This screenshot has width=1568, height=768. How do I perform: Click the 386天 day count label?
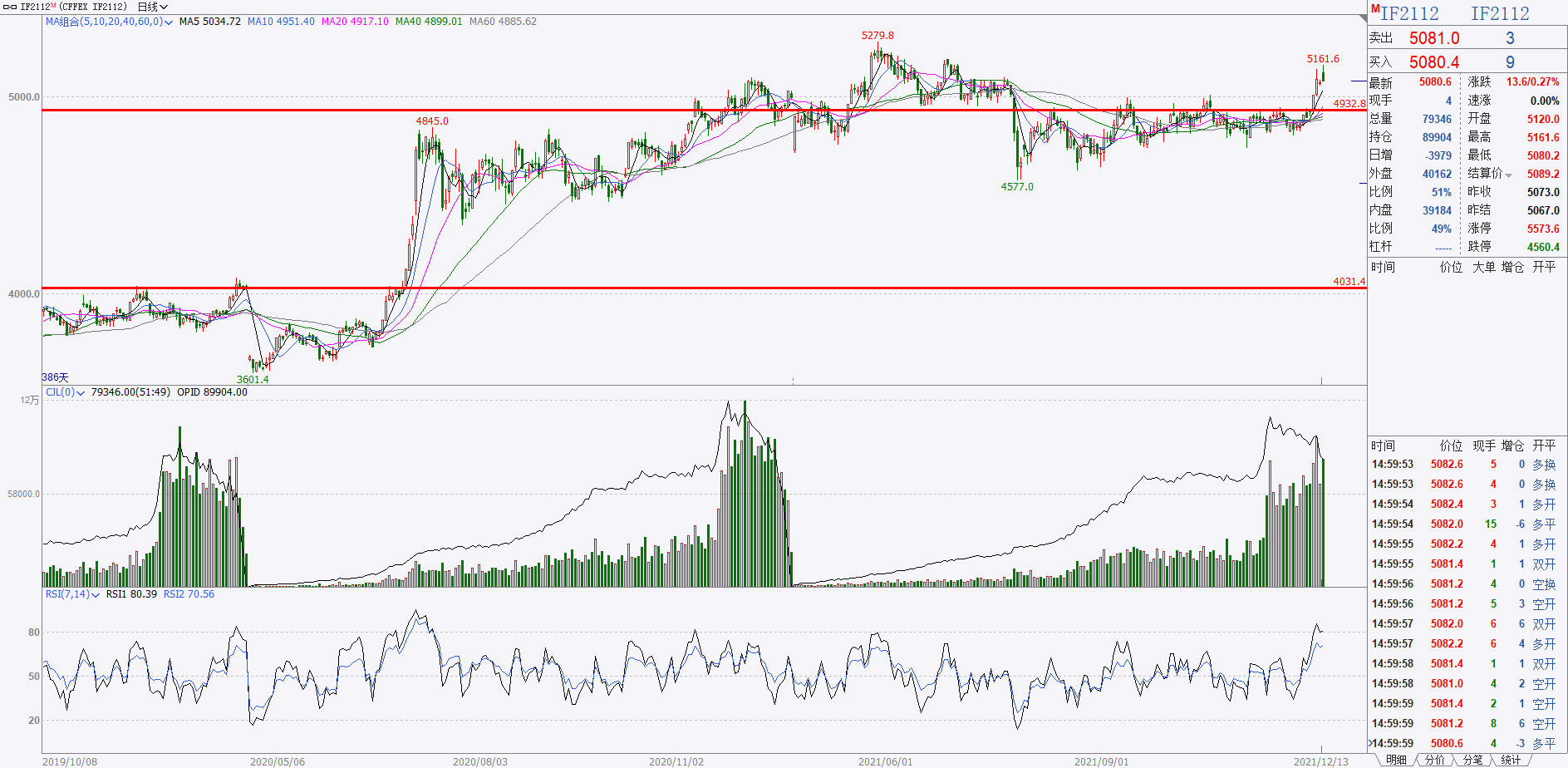(x=56, y=377)
